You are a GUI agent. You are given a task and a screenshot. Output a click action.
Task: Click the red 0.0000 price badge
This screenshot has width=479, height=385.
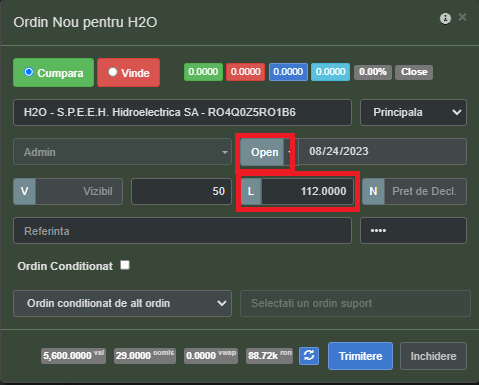click(x=245, y=72)
